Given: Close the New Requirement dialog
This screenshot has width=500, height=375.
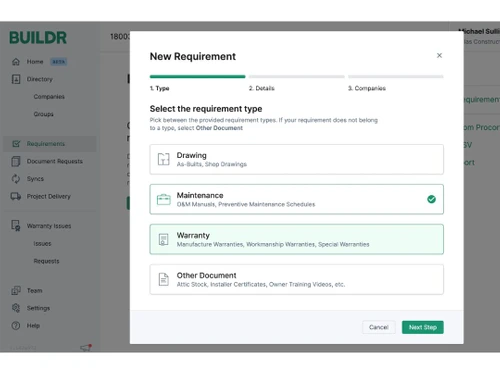Looking at the screenshot, I should (x=439, y=55).
